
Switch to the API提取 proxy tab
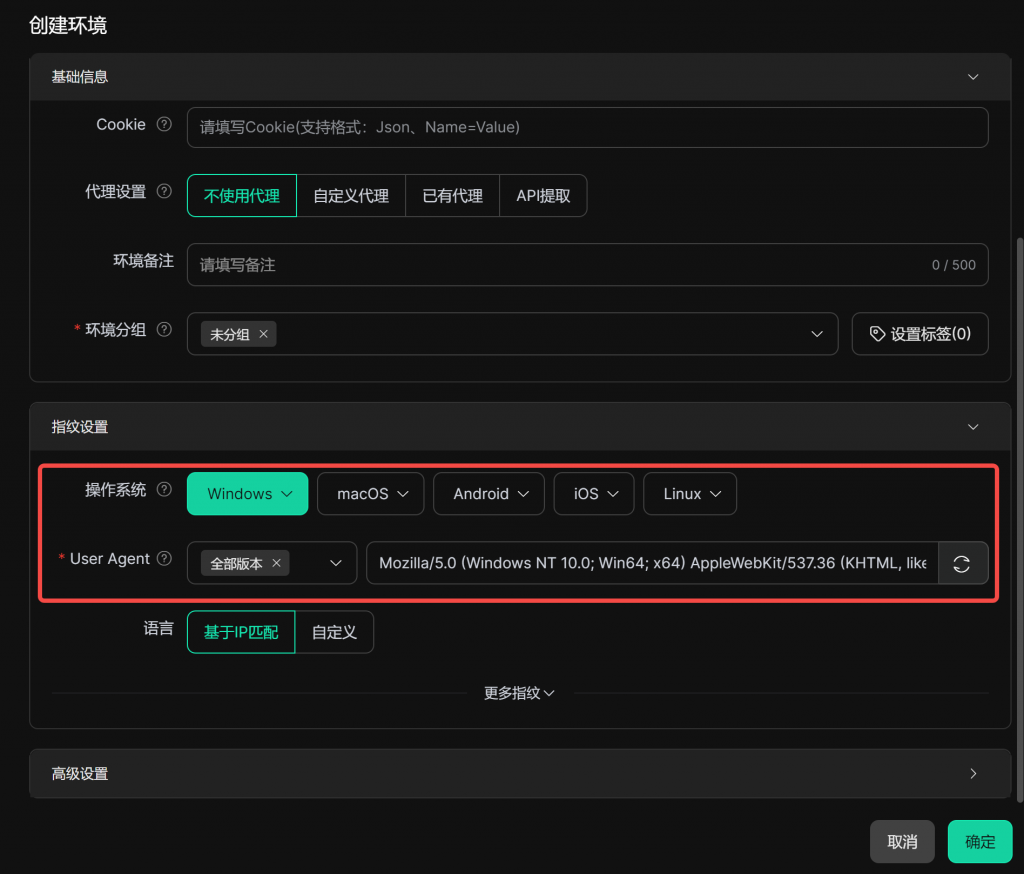(543, 196)
